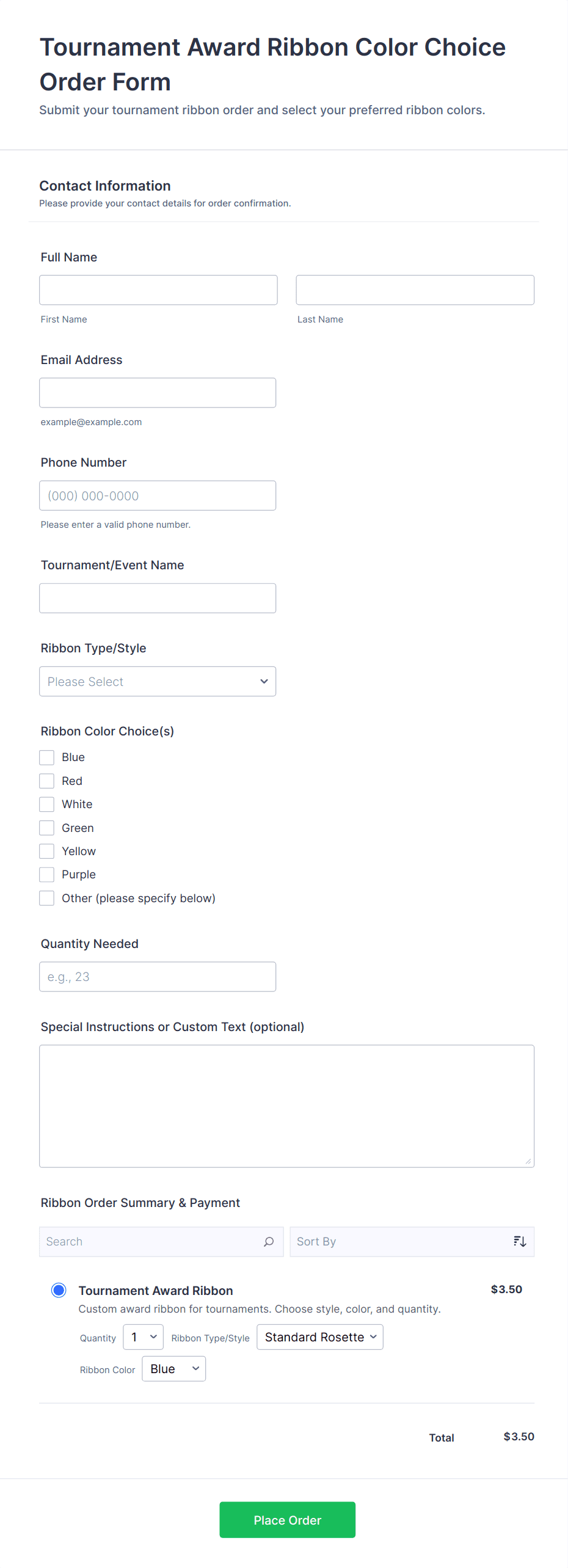Click the Special Instructions text area
568x1568 pixels.
click(286, 1106)
